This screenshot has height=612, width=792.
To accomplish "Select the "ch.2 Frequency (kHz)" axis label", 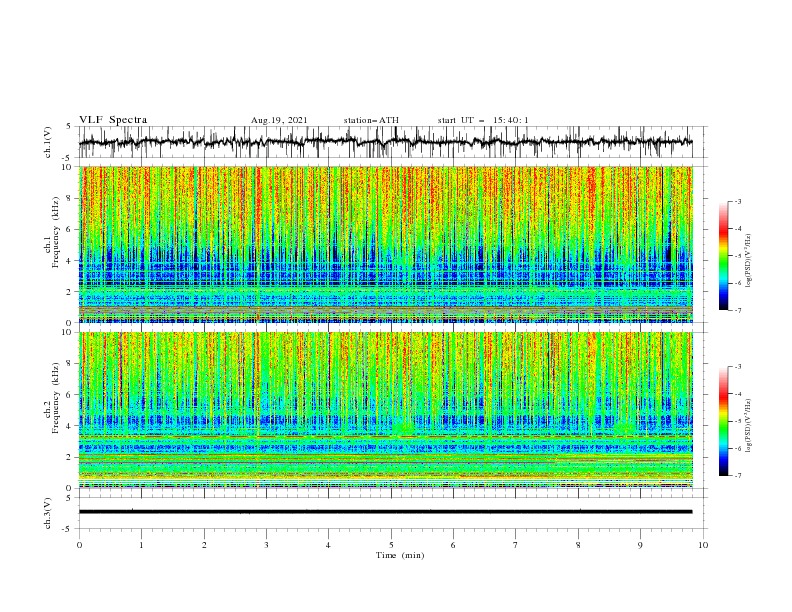I will tap(52, 399).
